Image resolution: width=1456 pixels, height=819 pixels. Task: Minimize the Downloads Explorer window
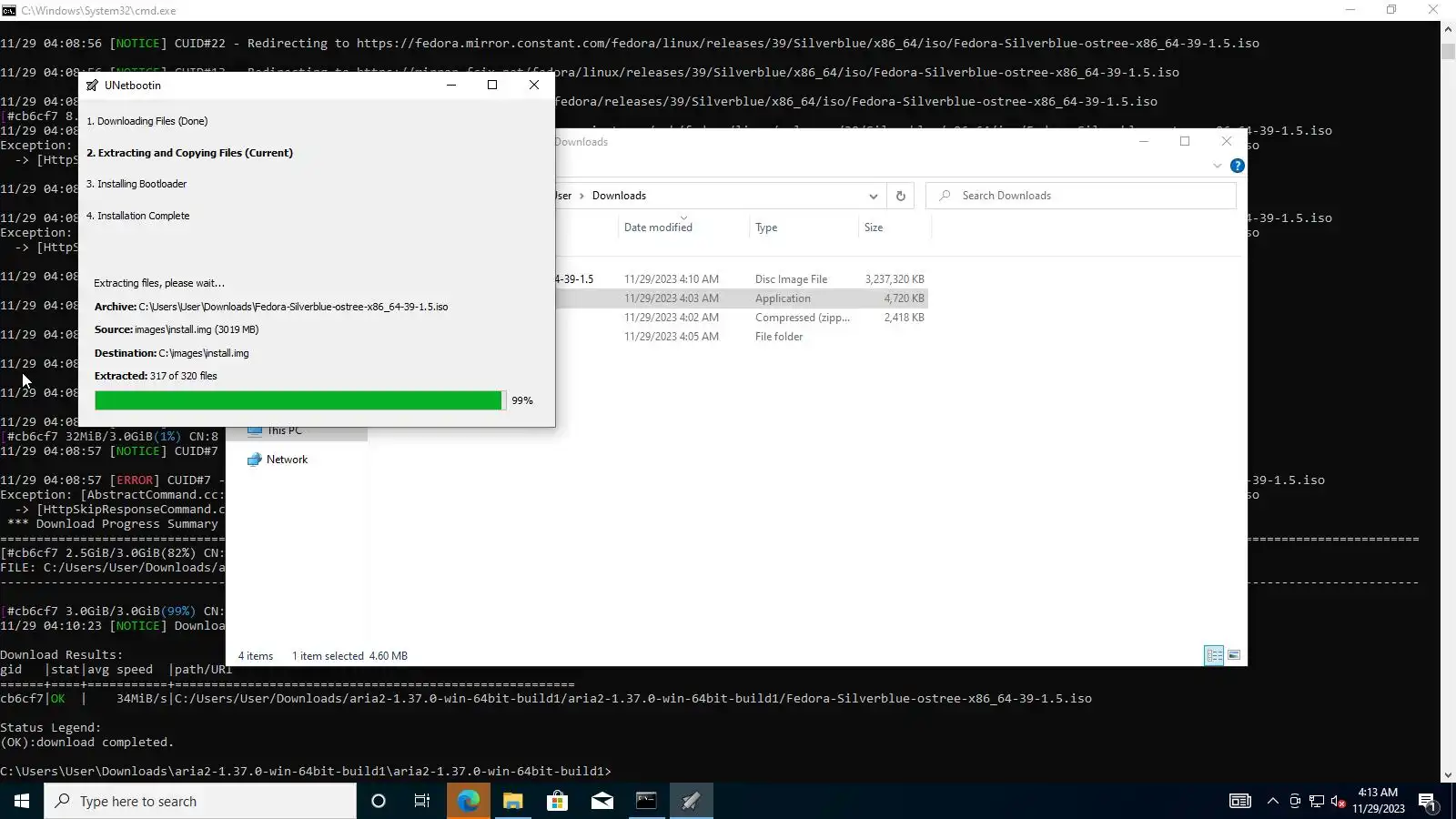click(x=1144, y=141)
